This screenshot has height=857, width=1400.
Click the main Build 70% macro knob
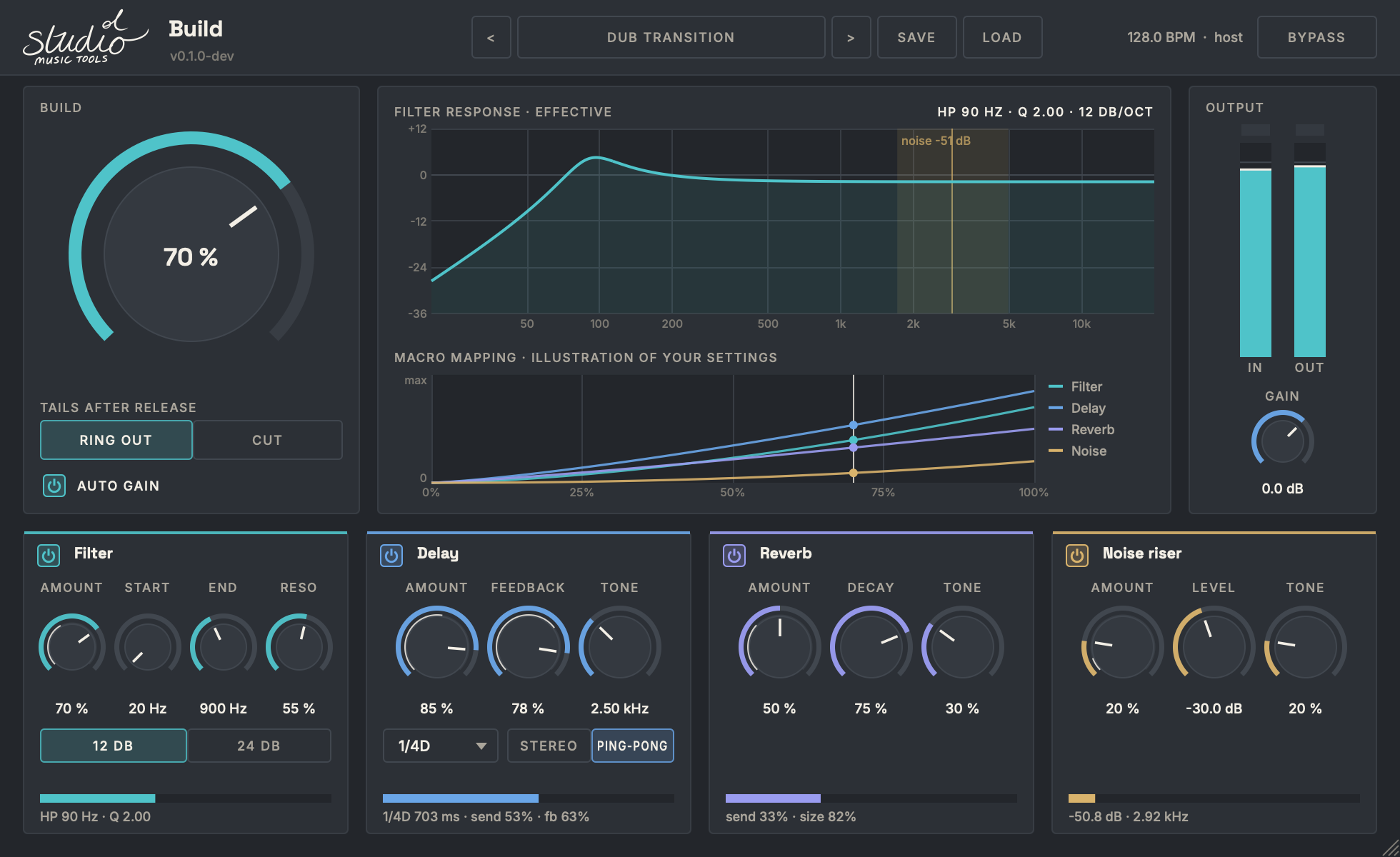(x=191, y=254)
